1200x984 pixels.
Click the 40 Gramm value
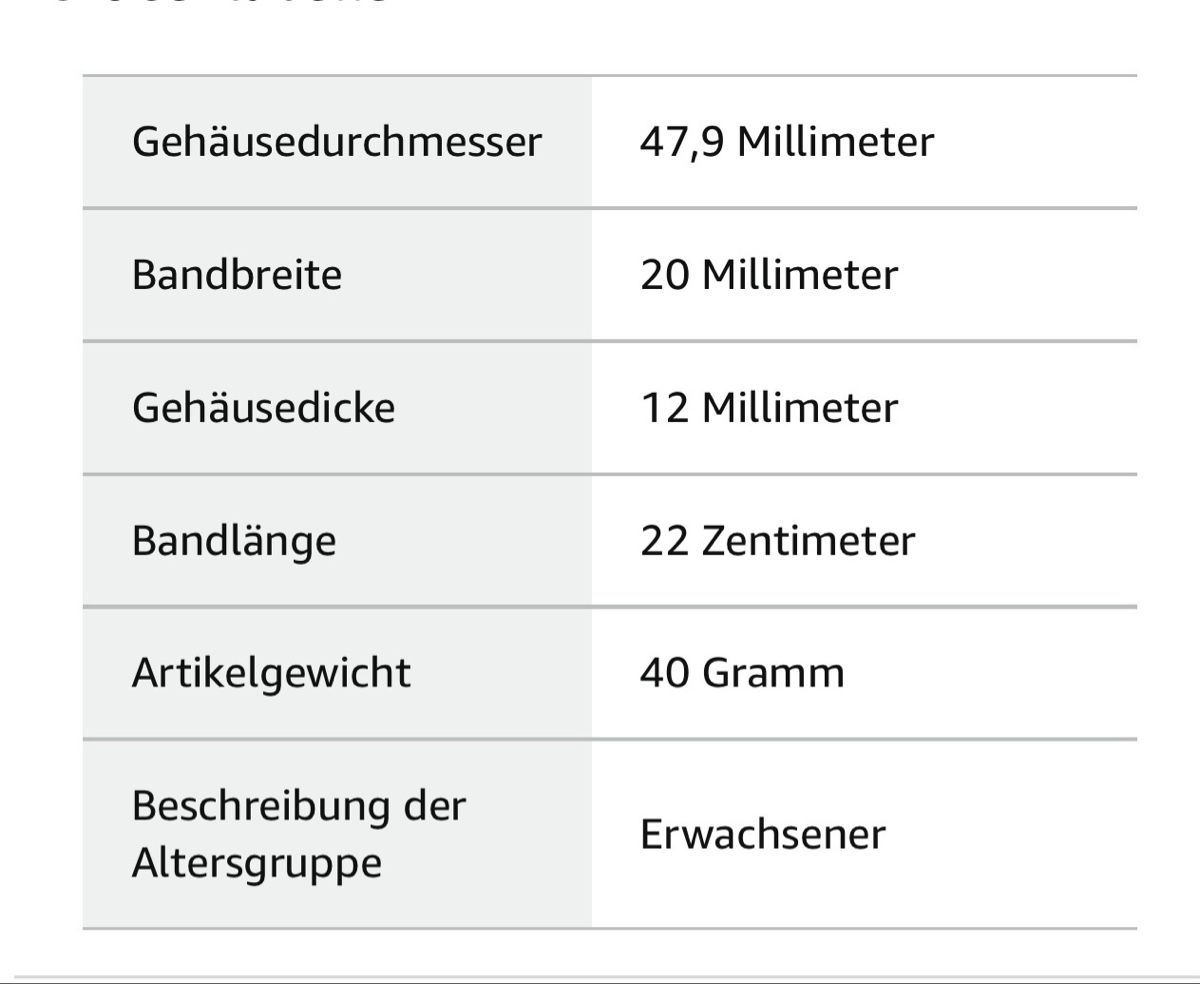(742, 672)
